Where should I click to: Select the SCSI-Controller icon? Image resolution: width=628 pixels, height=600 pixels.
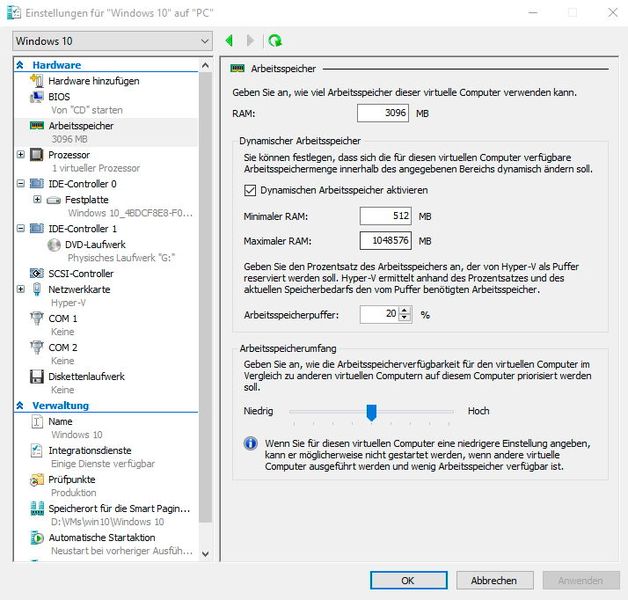pos(36,273)
